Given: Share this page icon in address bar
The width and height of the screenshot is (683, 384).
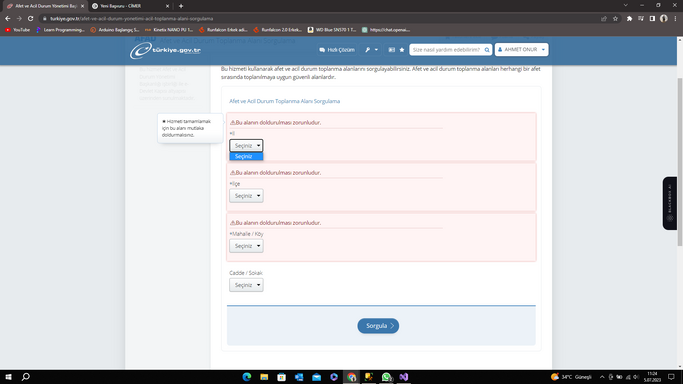Looking at the screenshot, I should (604, 19).
